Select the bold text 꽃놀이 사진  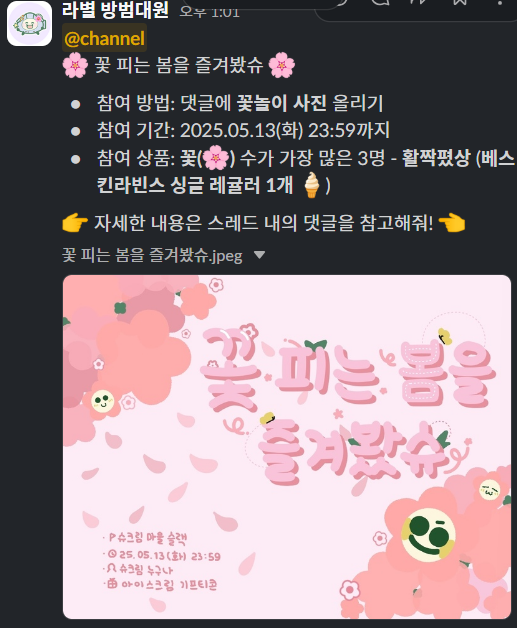pos(282,103)
